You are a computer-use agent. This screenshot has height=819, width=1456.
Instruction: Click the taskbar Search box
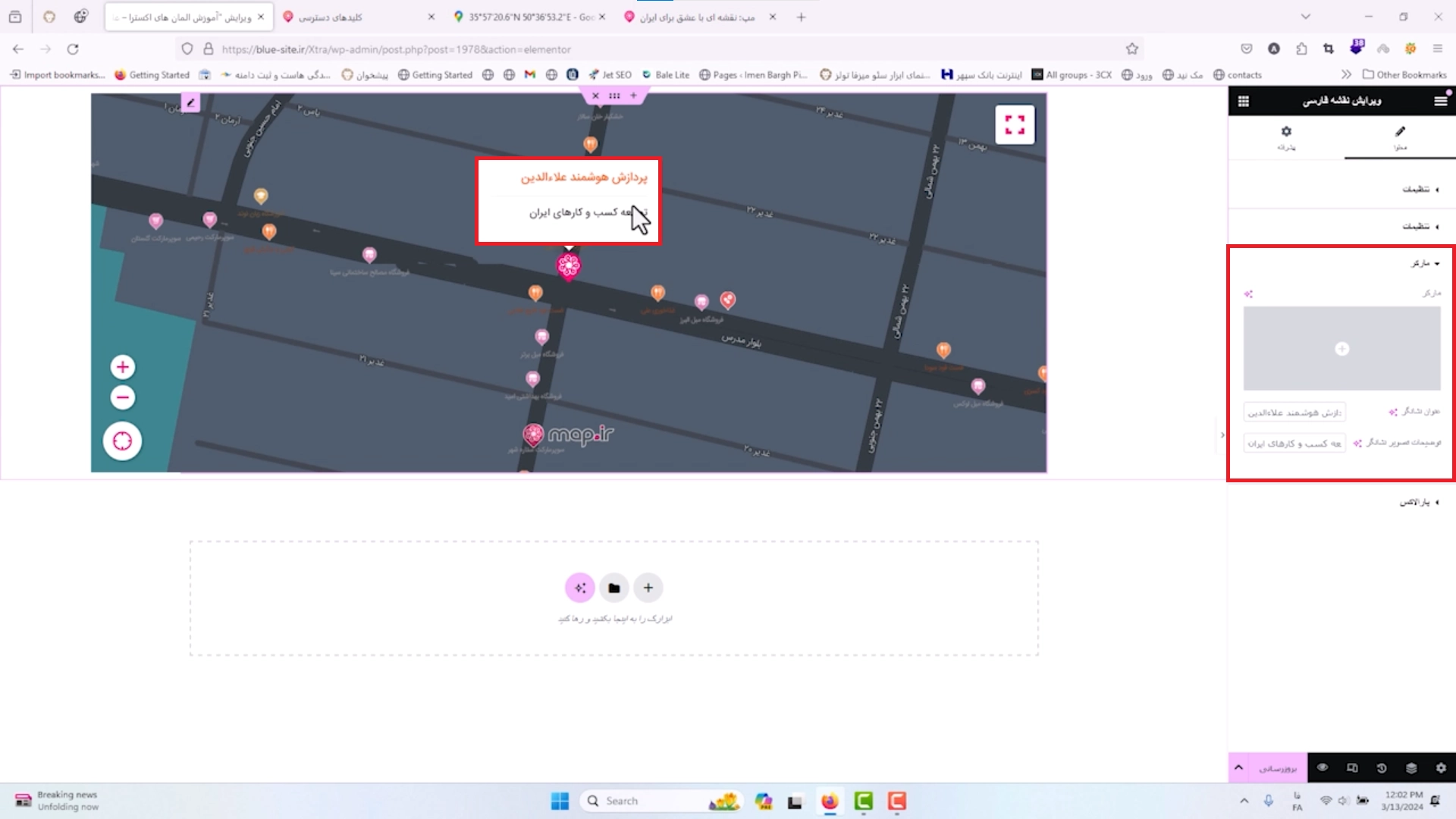pos(661,801)
